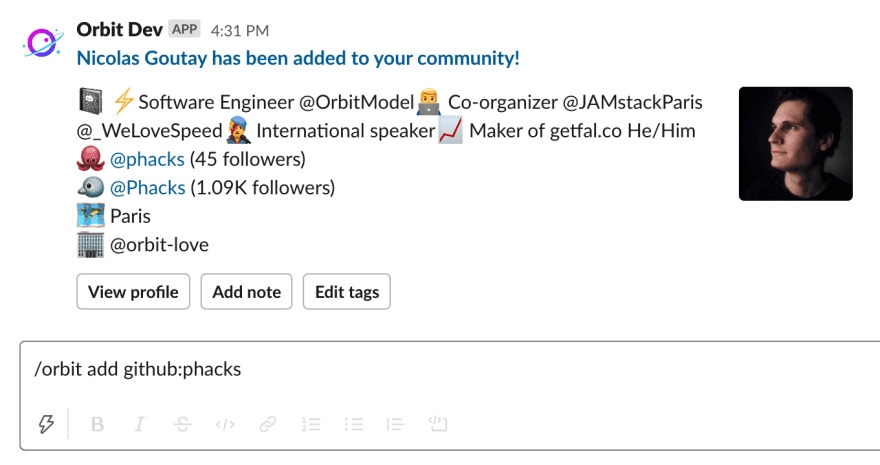
Task: Open the @Phacks Twitter link
Action: click(148, 187)
